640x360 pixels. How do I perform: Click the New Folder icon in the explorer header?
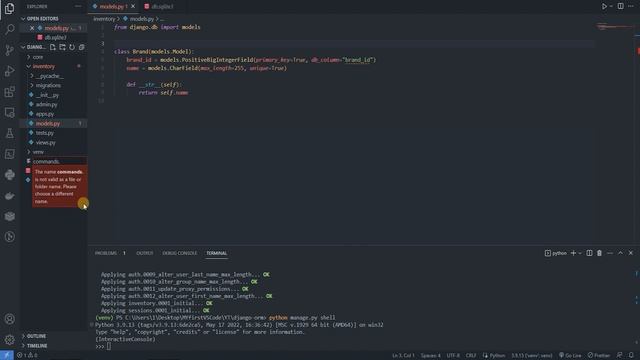point(62,47)
